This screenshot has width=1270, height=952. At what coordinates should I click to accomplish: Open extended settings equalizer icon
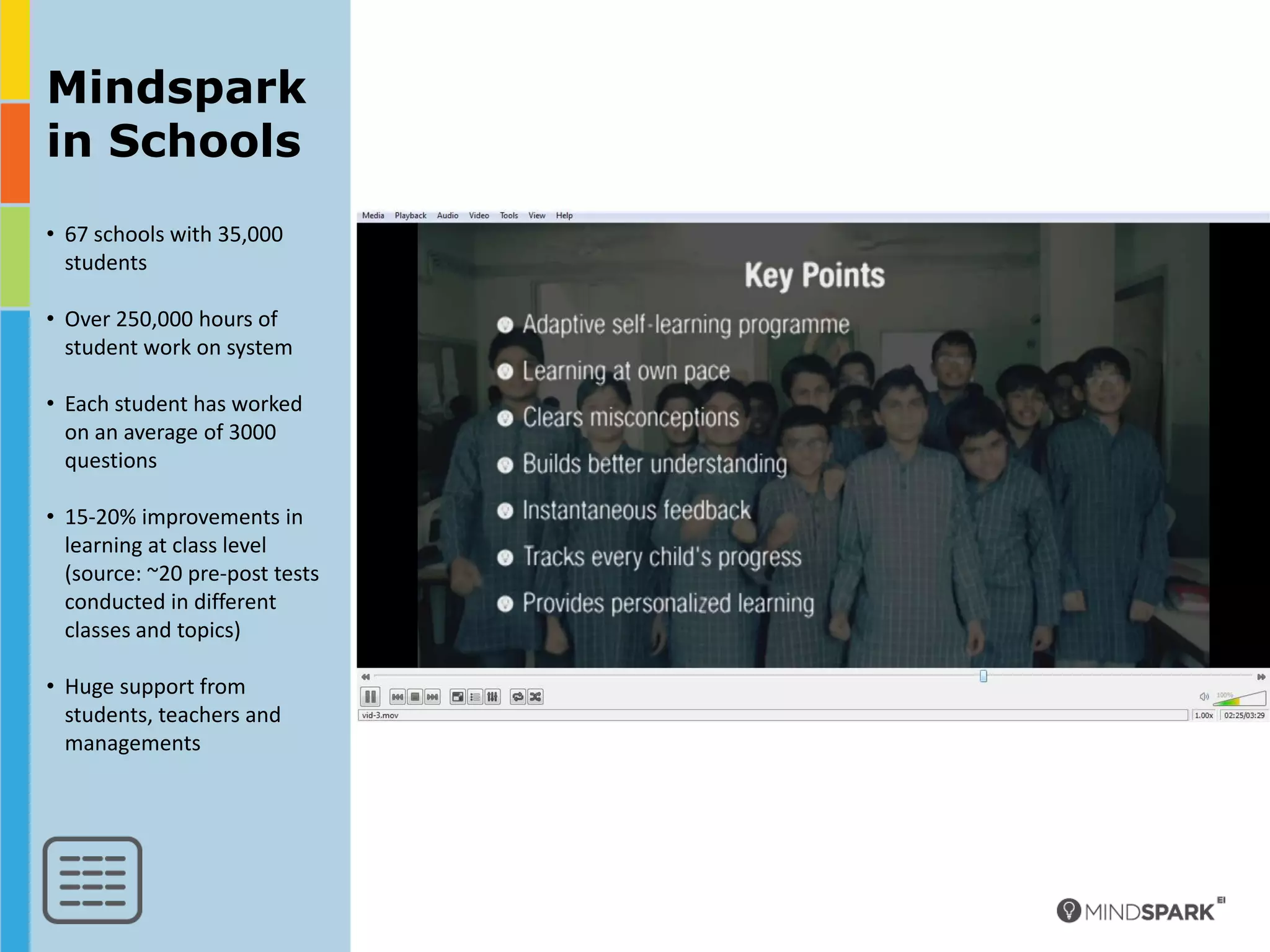492,697
